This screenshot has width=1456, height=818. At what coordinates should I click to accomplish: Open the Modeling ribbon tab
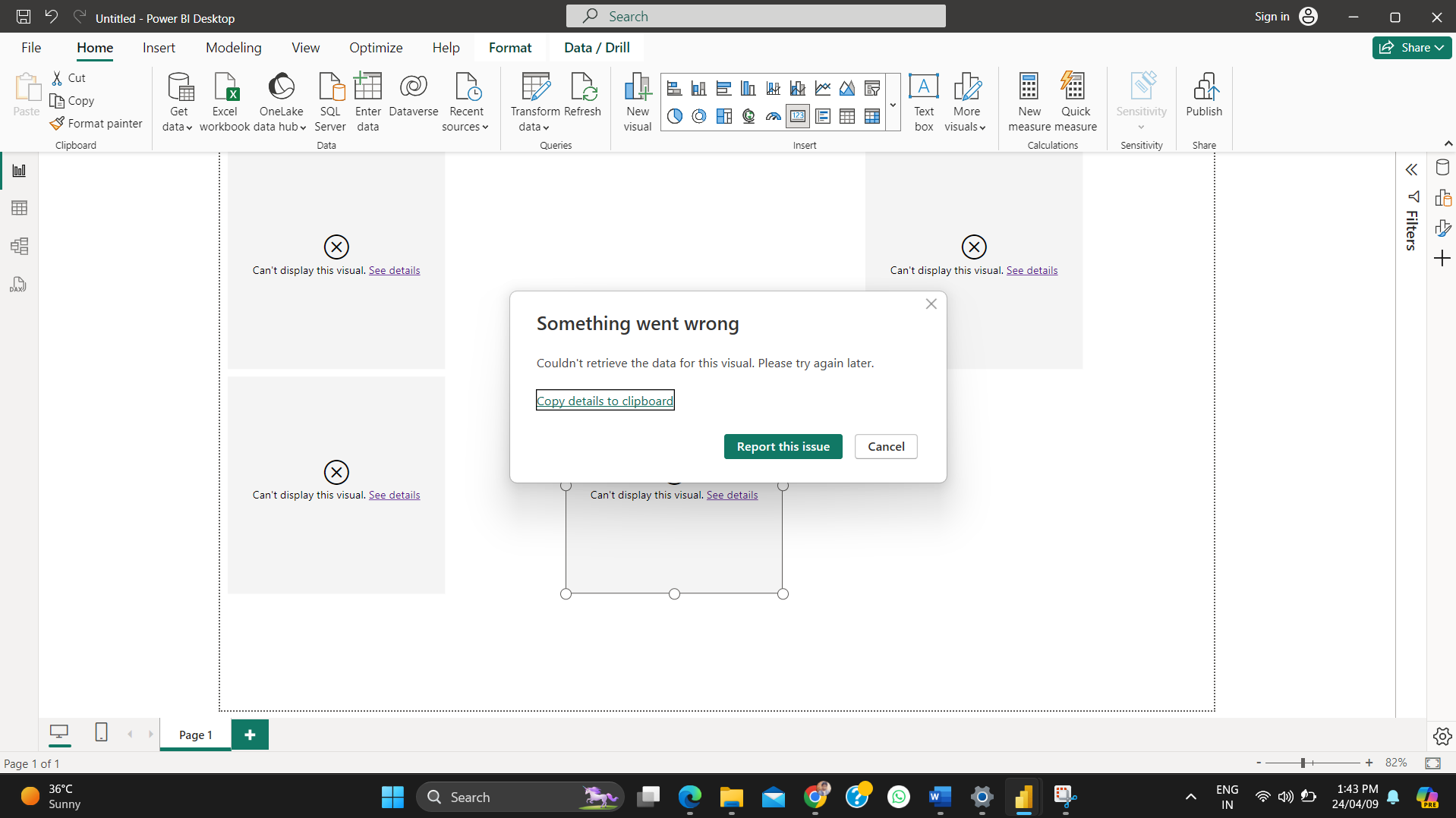(234, 48)
